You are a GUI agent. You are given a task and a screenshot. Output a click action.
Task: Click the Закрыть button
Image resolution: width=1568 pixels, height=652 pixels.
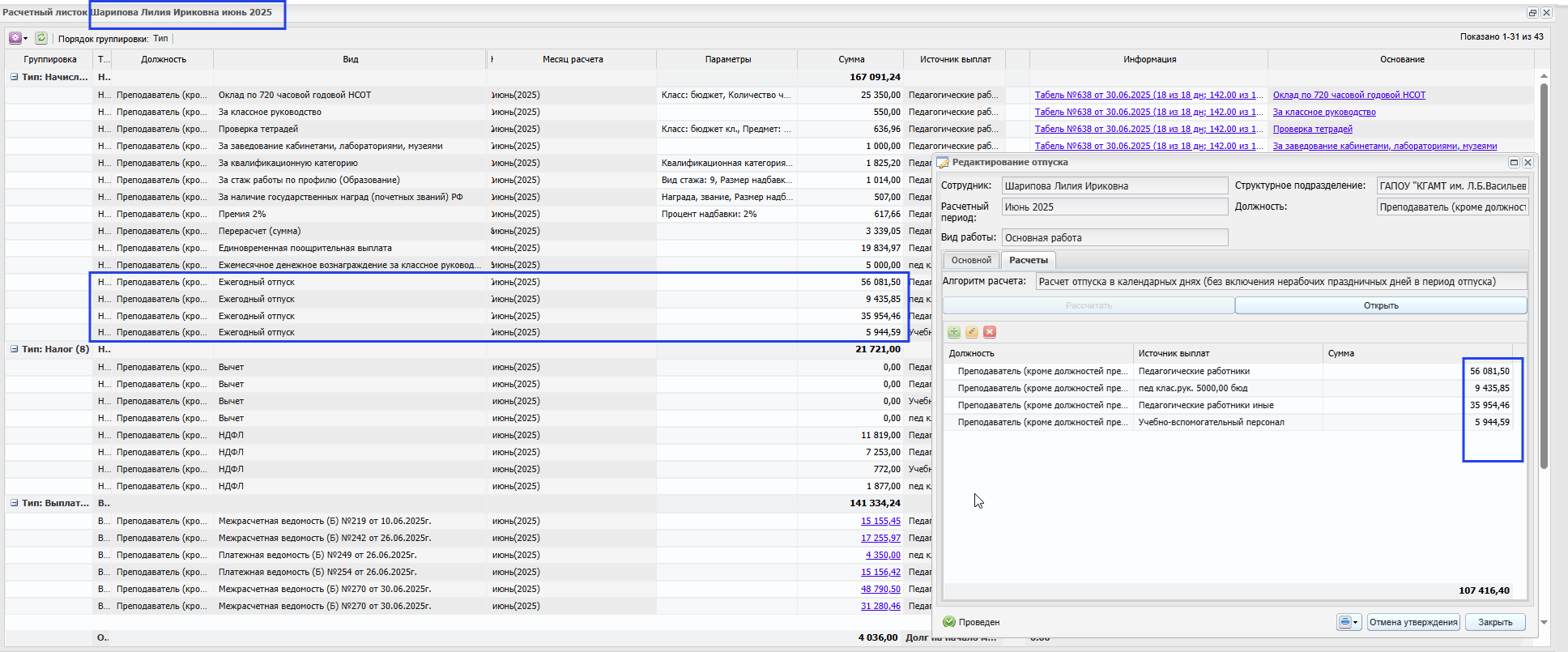click(1495, 622)
